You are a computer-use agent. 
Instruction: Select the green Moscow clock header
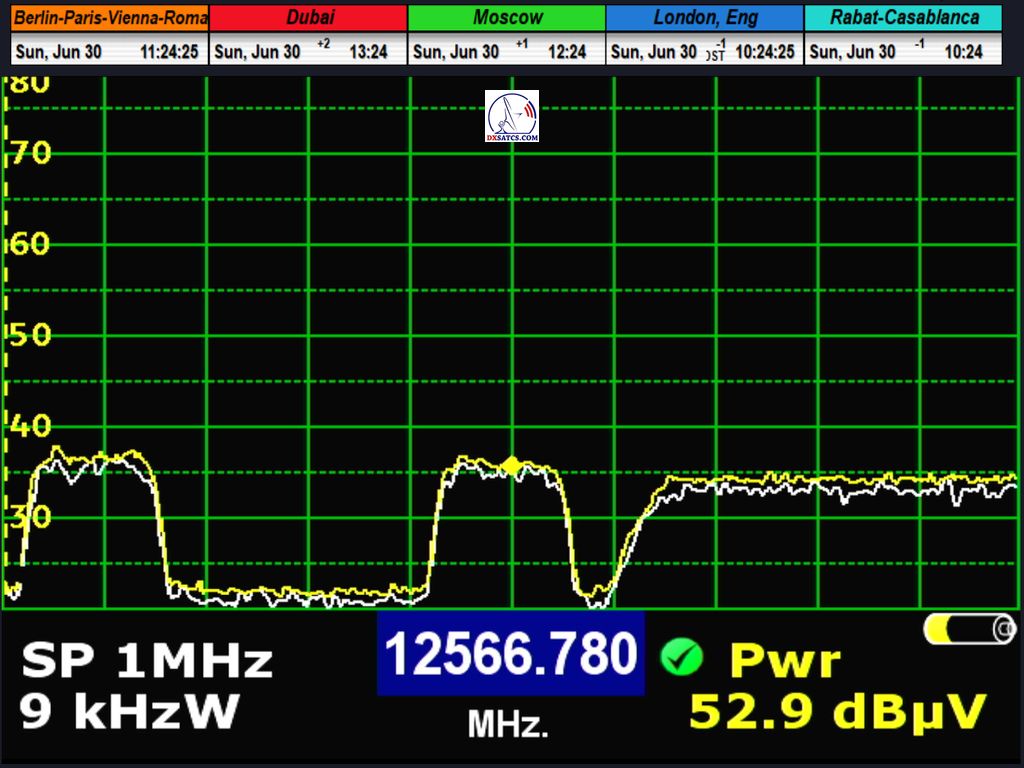coord(507,18)
